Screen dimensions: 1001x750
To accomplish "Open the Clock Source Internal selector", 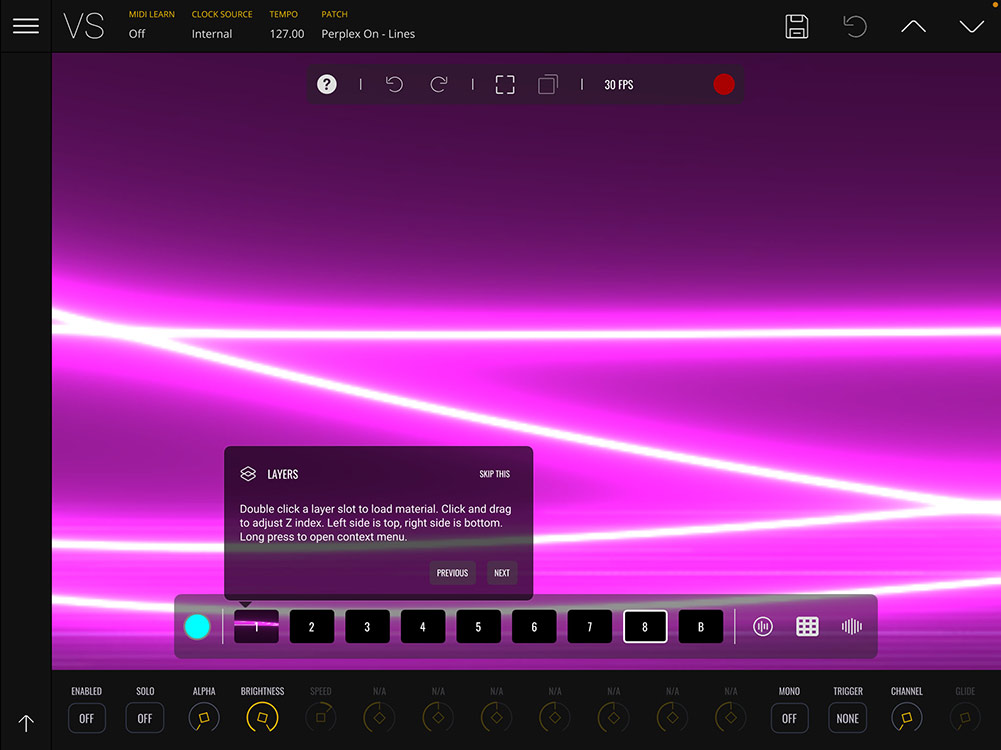I will (x=212, y=34).
